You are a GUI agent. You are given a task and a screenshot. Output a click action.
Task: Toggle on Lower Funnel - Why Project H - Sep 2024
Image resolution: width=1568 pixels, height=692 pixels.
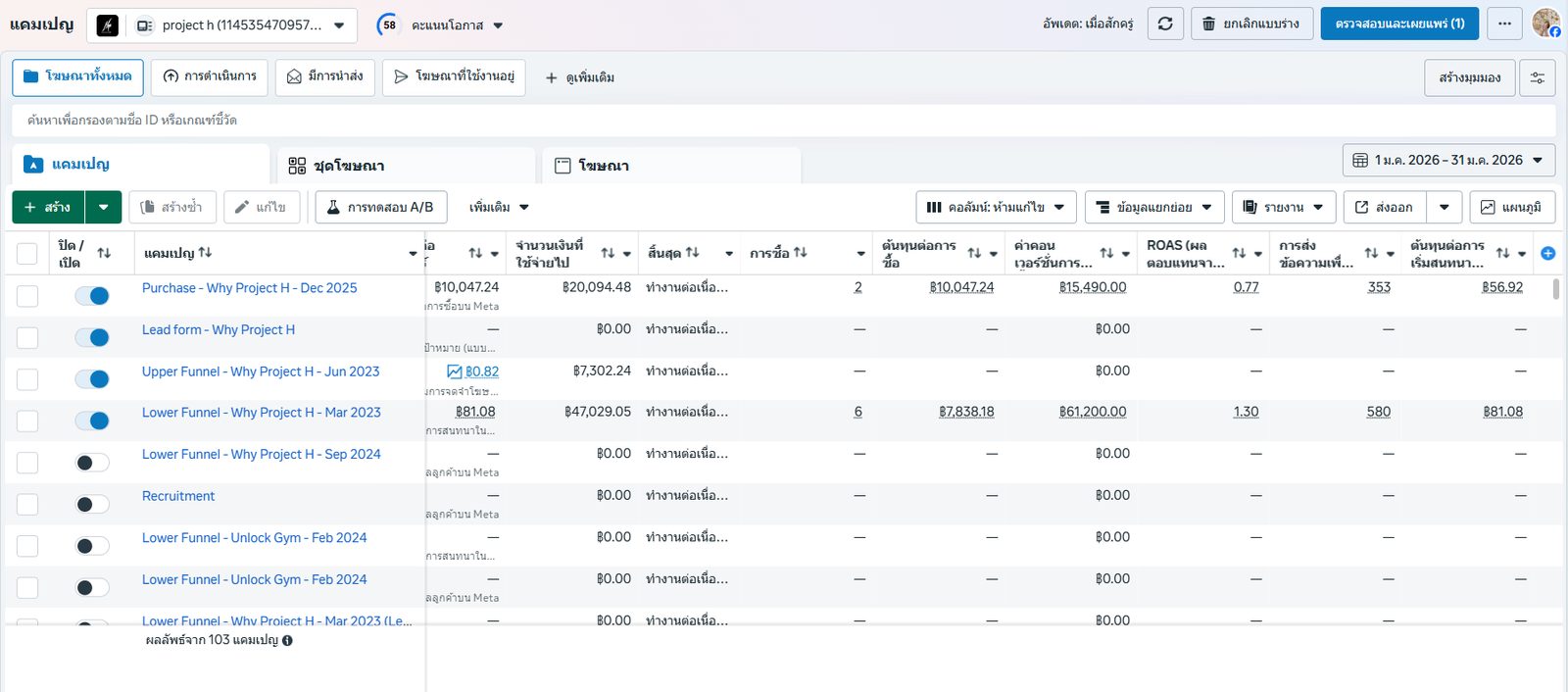click(92, 463)
